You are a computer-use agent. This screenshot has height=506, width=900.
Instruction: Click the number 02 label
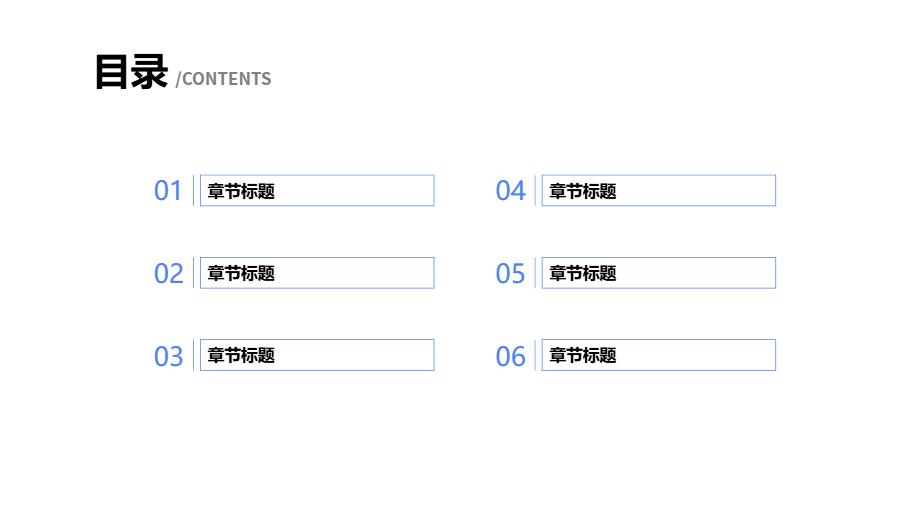click(168, 273)
